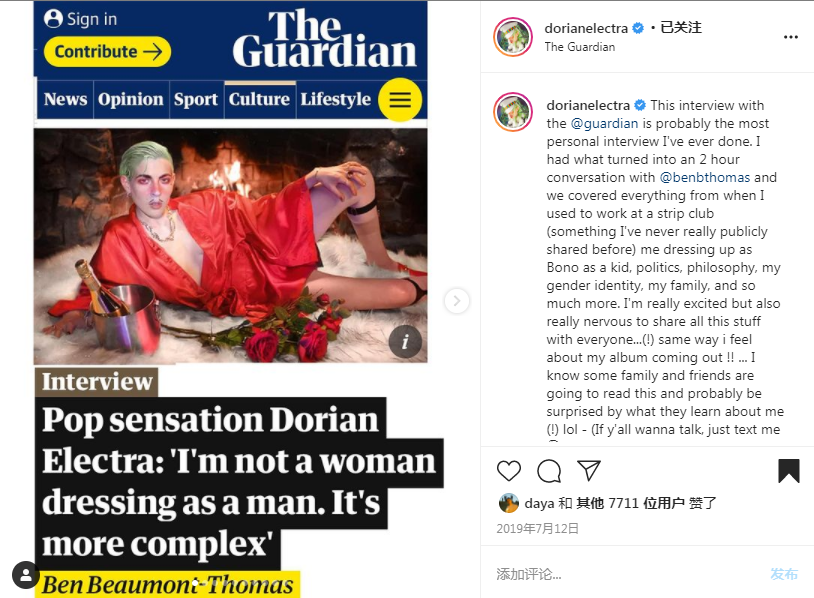The height and width of the screenshot is (598, 814).
Task: Open dorianelectra's profile picture in header
Action: (513, 37)
